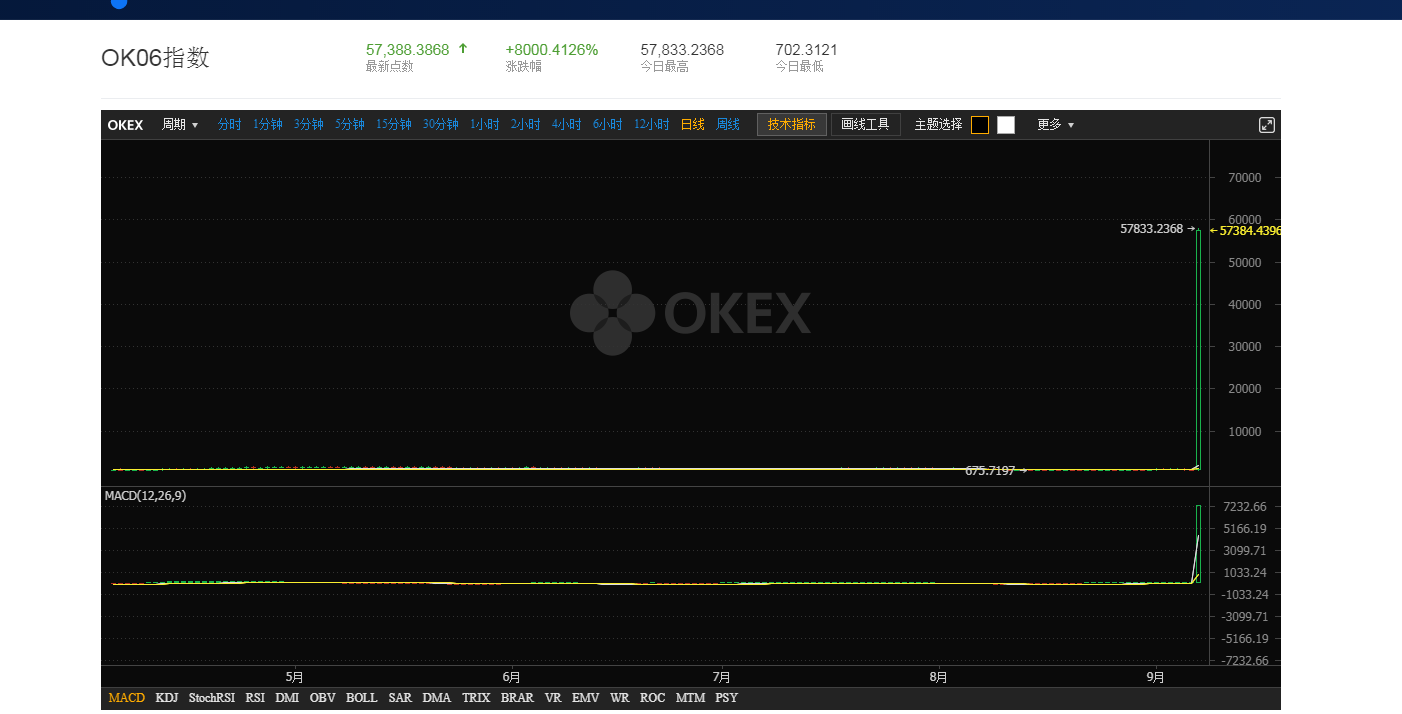Select the SAR indicator
Image resolution: width=1402 pixels, height=714 pixels.
(x=400, y=698)
